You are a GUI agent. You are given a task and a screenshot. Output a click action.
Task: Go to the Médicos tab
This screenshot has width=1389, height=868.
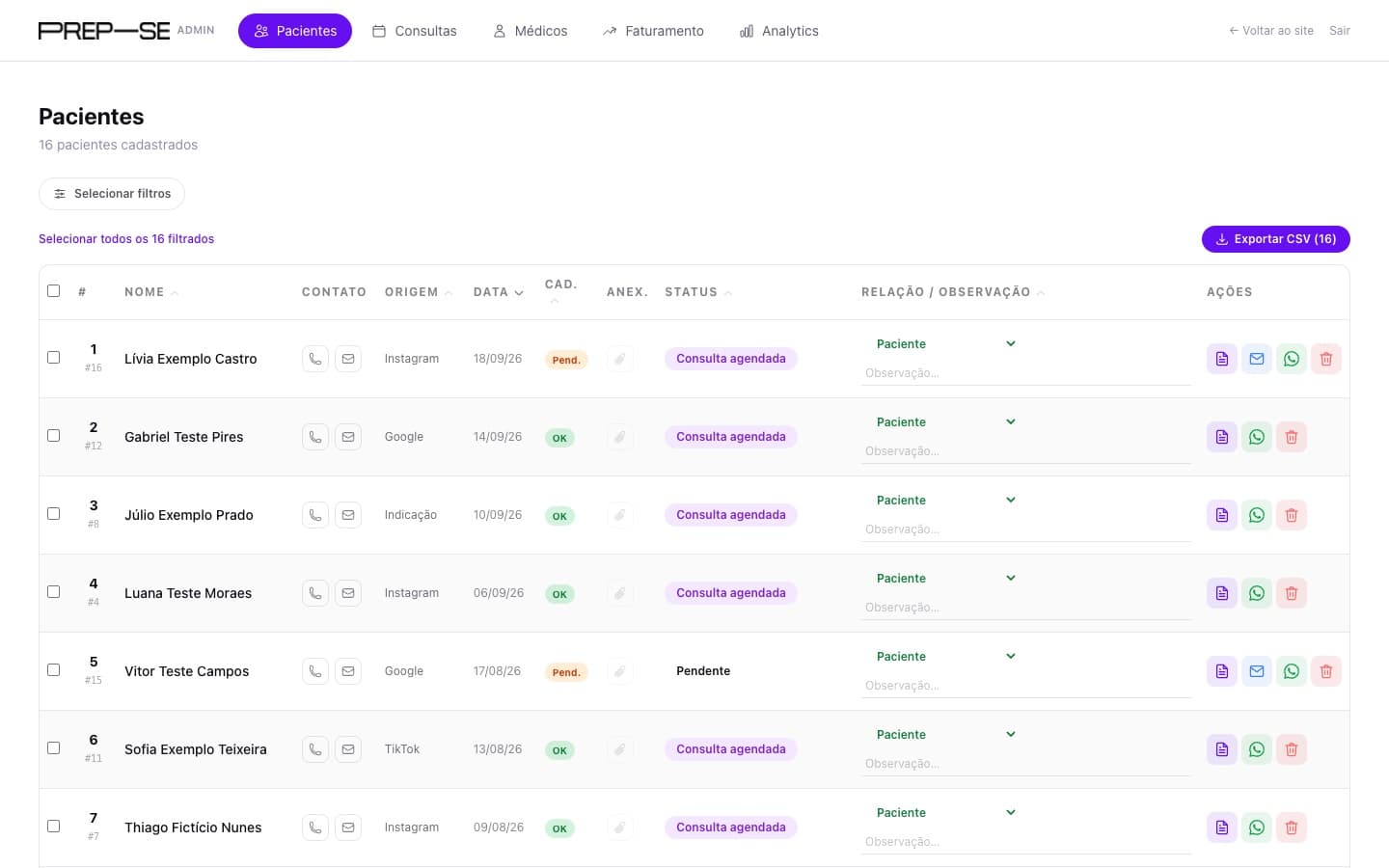tap(531, 31)
